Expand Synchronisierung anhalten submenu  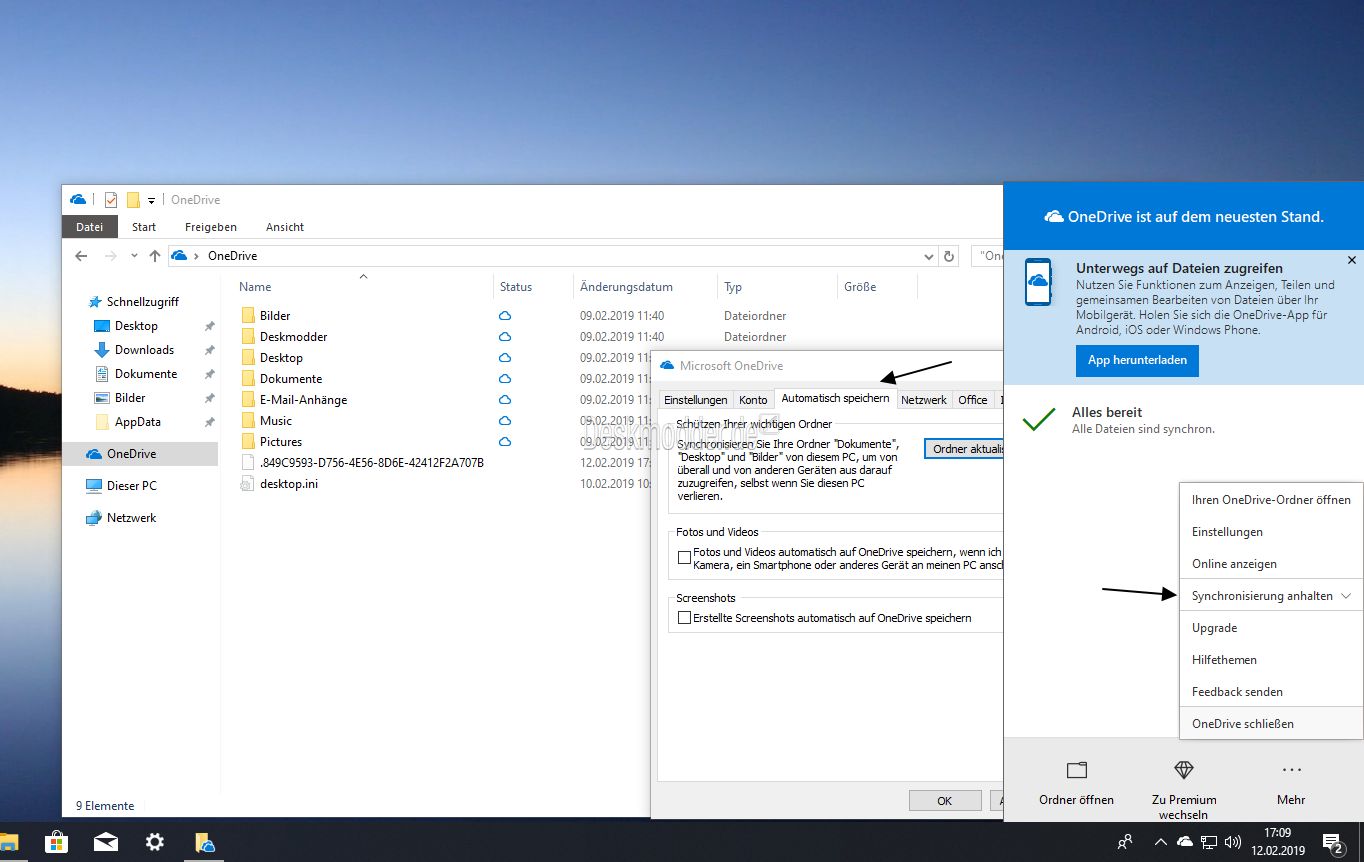click(1271, 596)
